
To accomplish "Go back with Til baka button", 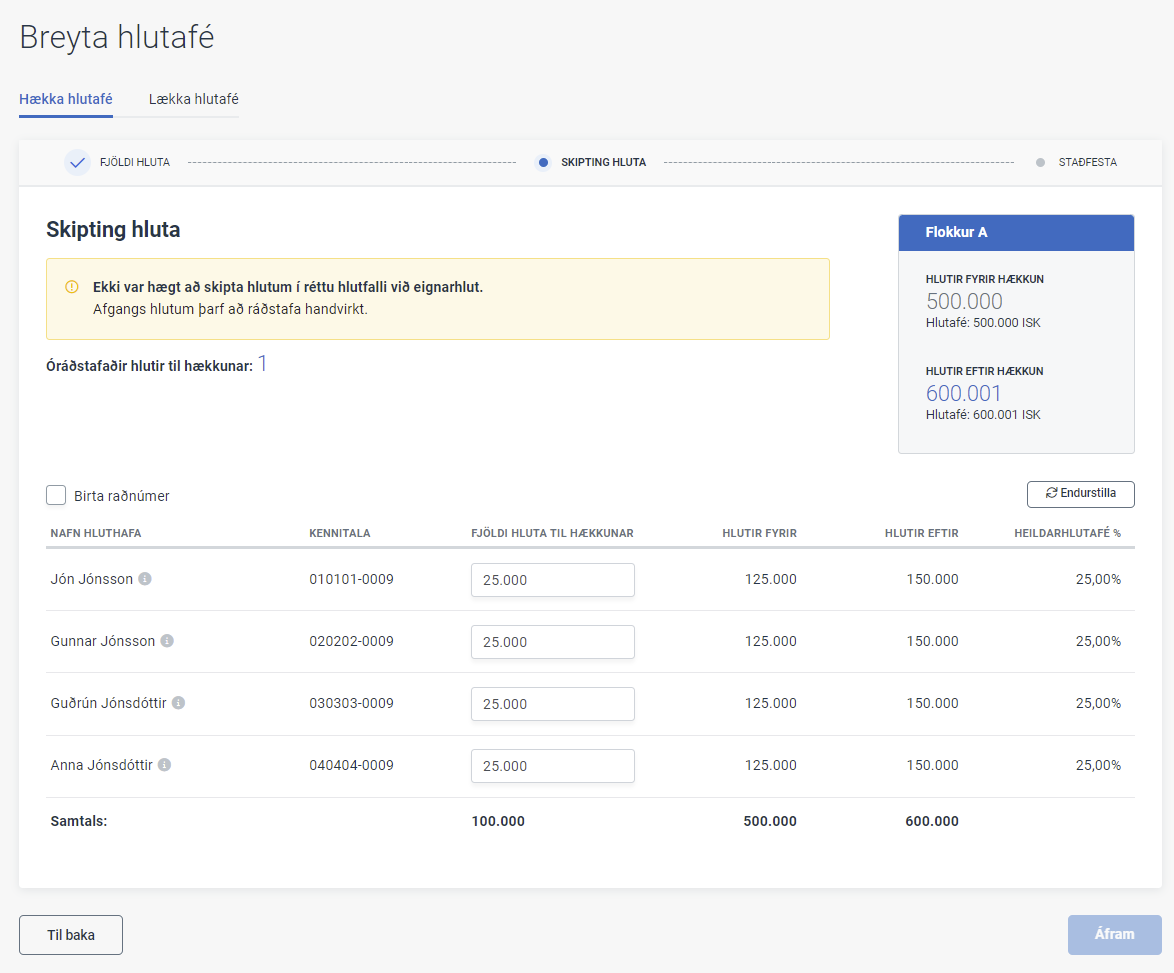I will pyautogui.click(x=71, y=935).
